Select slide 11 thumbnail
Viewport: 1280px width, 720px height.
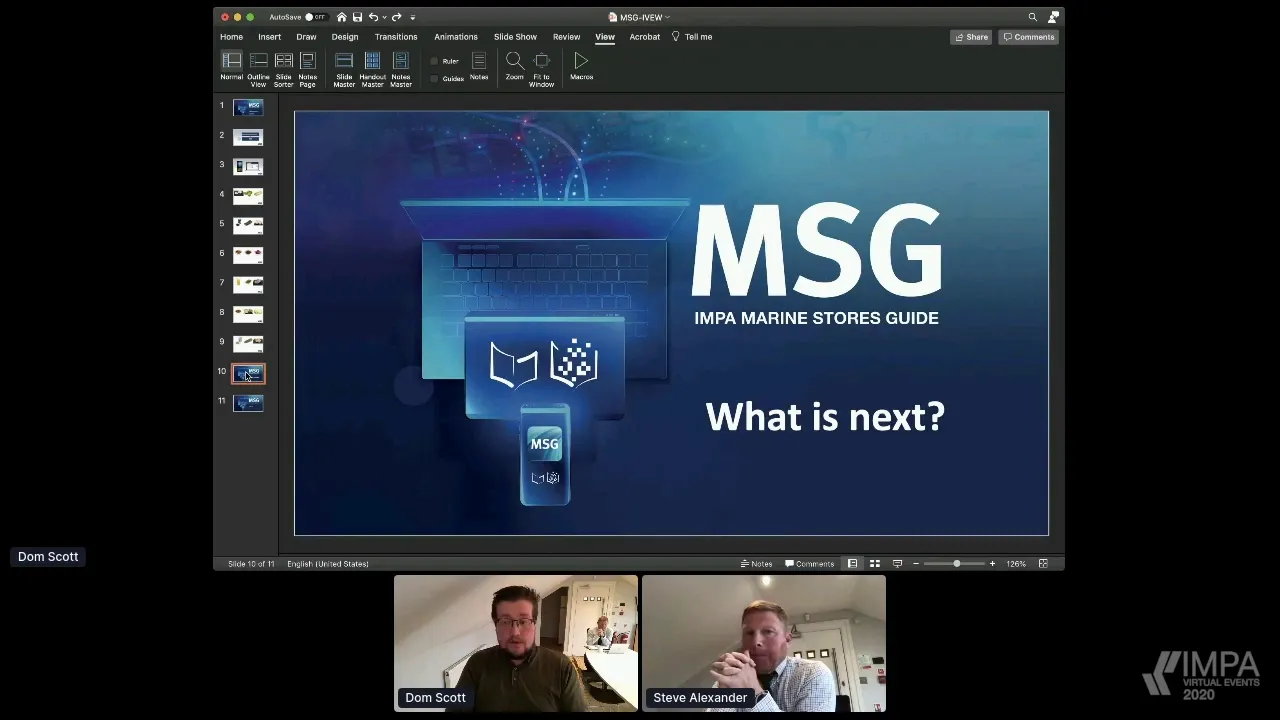point(248,402)
